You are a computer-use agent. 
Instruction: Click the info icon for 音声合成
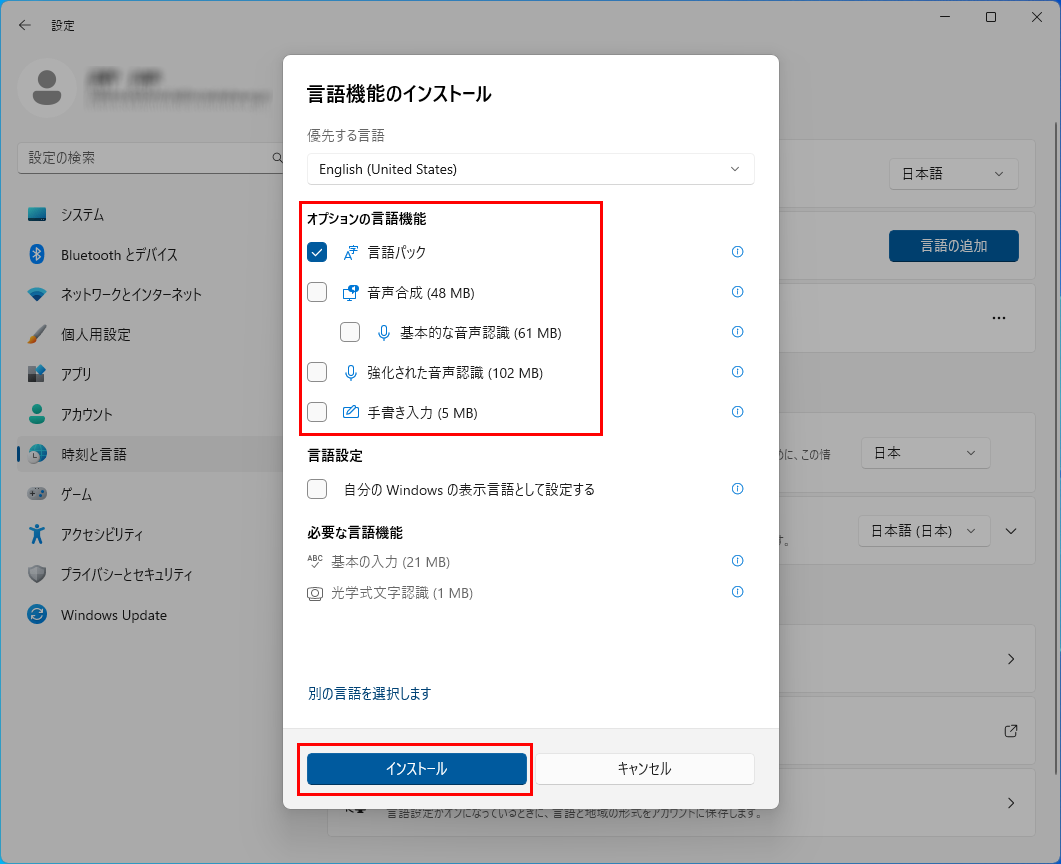pyautogui.click(x=738, y=292)
